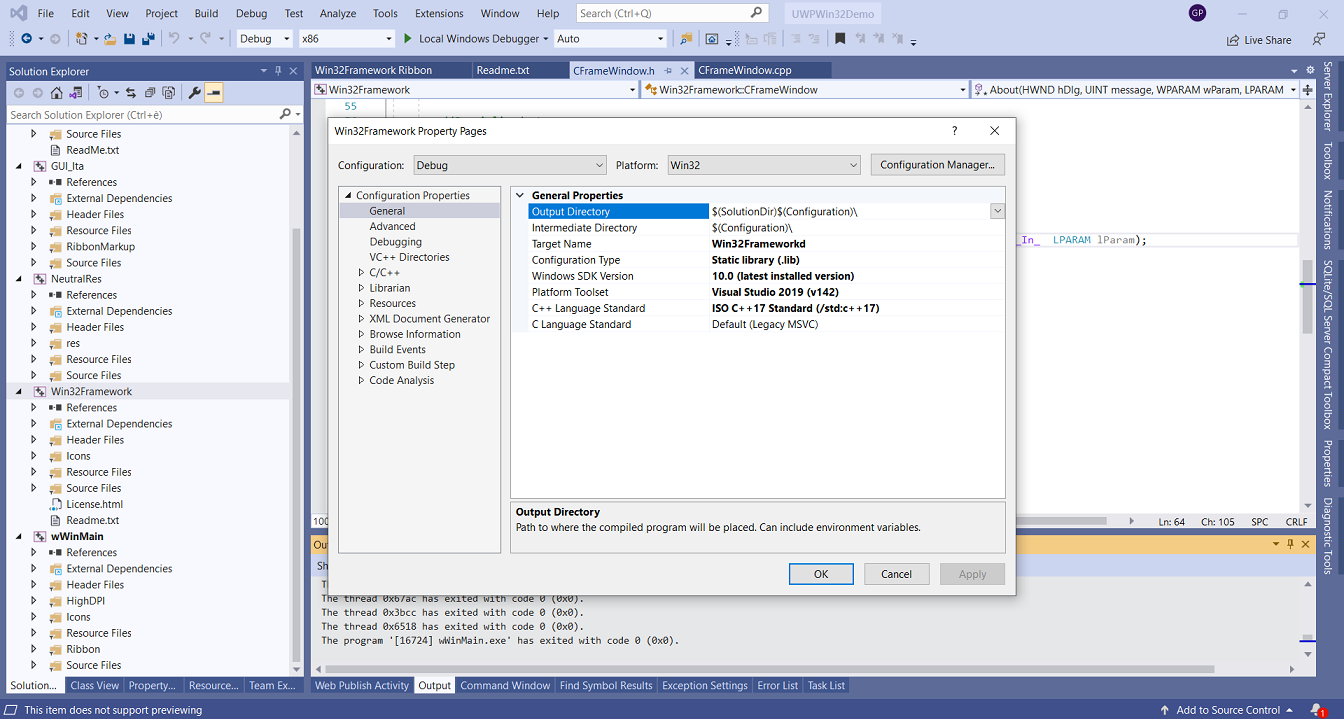
Task: Open the Server Explorer side tab
Action: (1328, 96)
